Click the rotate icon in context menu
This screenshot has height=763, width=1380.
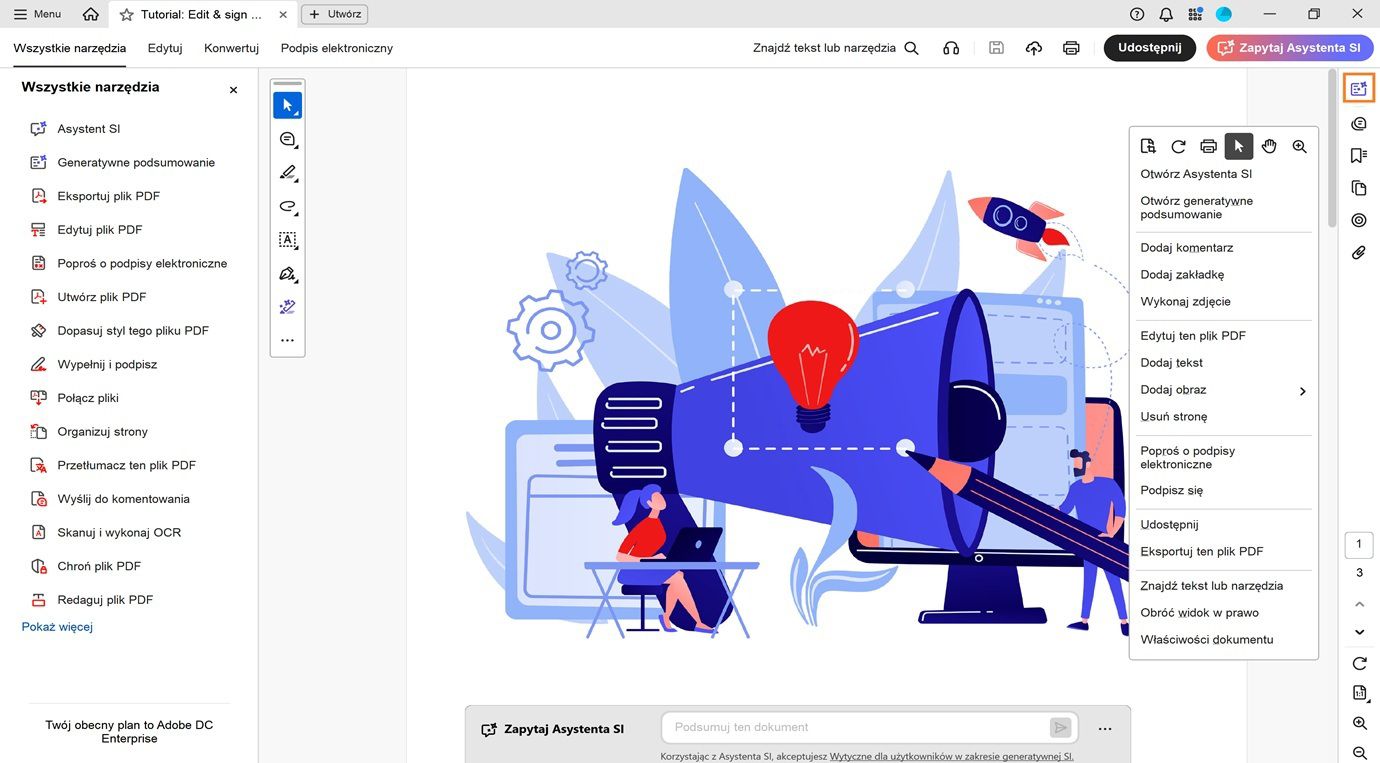tap(1178, 146)
